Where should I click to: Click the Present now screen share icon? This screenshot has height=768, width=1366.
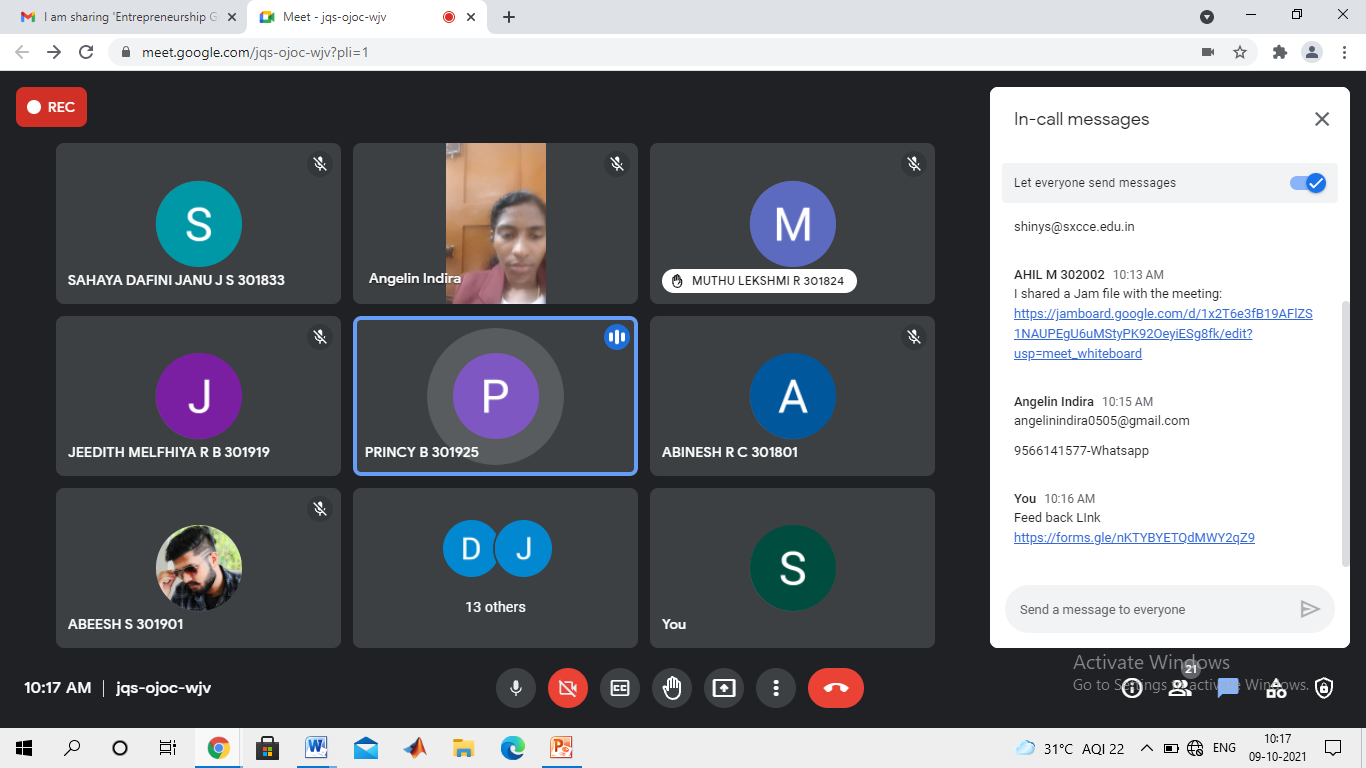point(724,688)
